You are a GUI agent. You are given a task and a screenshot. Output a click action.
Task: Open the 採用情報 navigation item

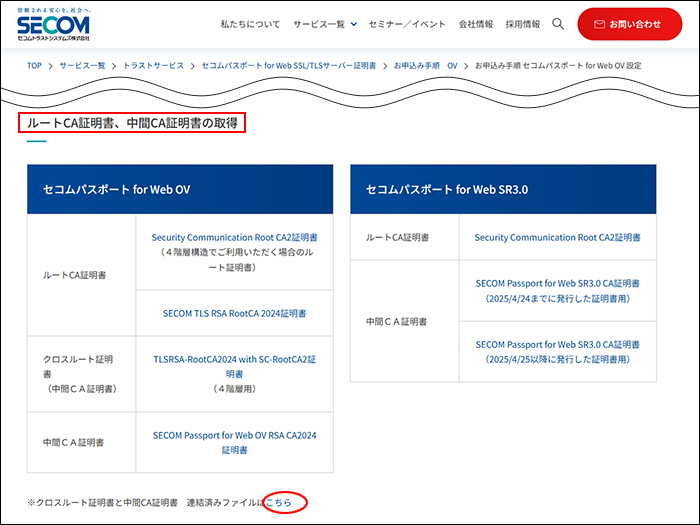(x=523, y=24)
